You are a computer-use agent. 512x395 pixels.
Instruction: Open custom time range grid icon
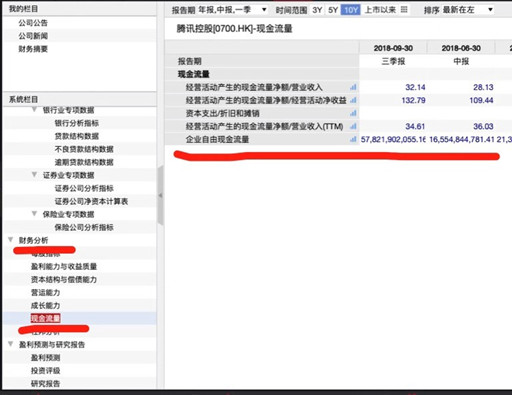point(404,10)
